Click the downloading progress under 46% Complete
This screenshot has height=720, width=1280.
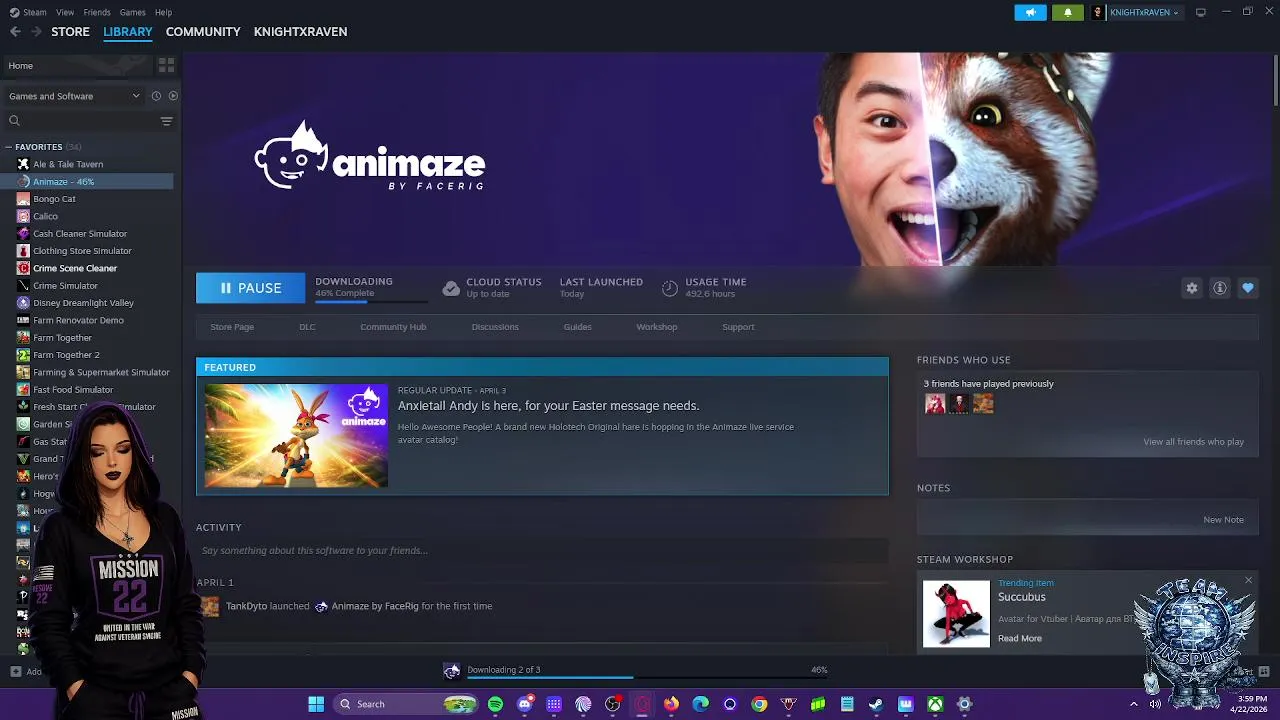371,302
